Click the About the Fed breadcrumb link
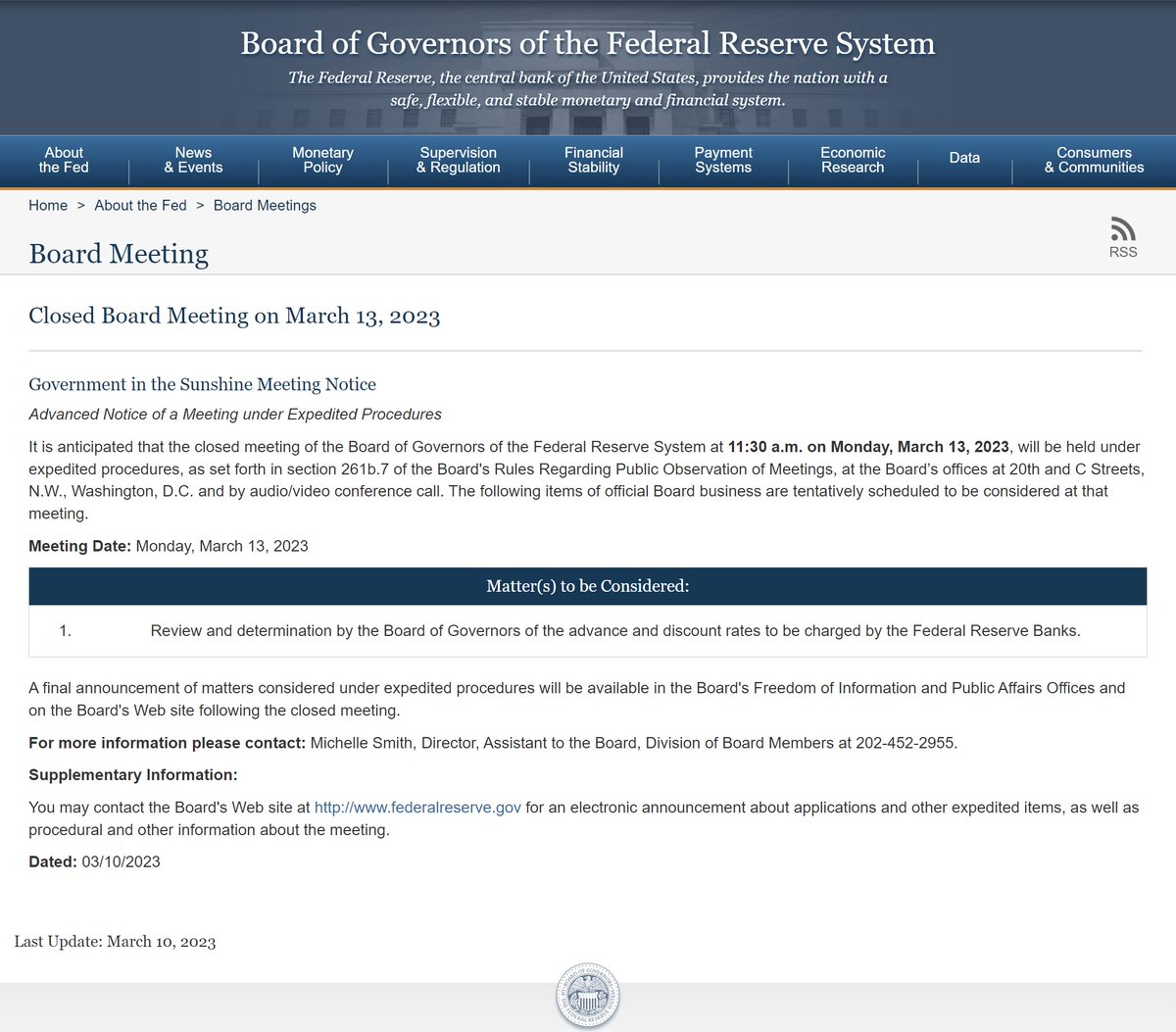Screen dimensions: 1176x1032 (x=140, y=205)
